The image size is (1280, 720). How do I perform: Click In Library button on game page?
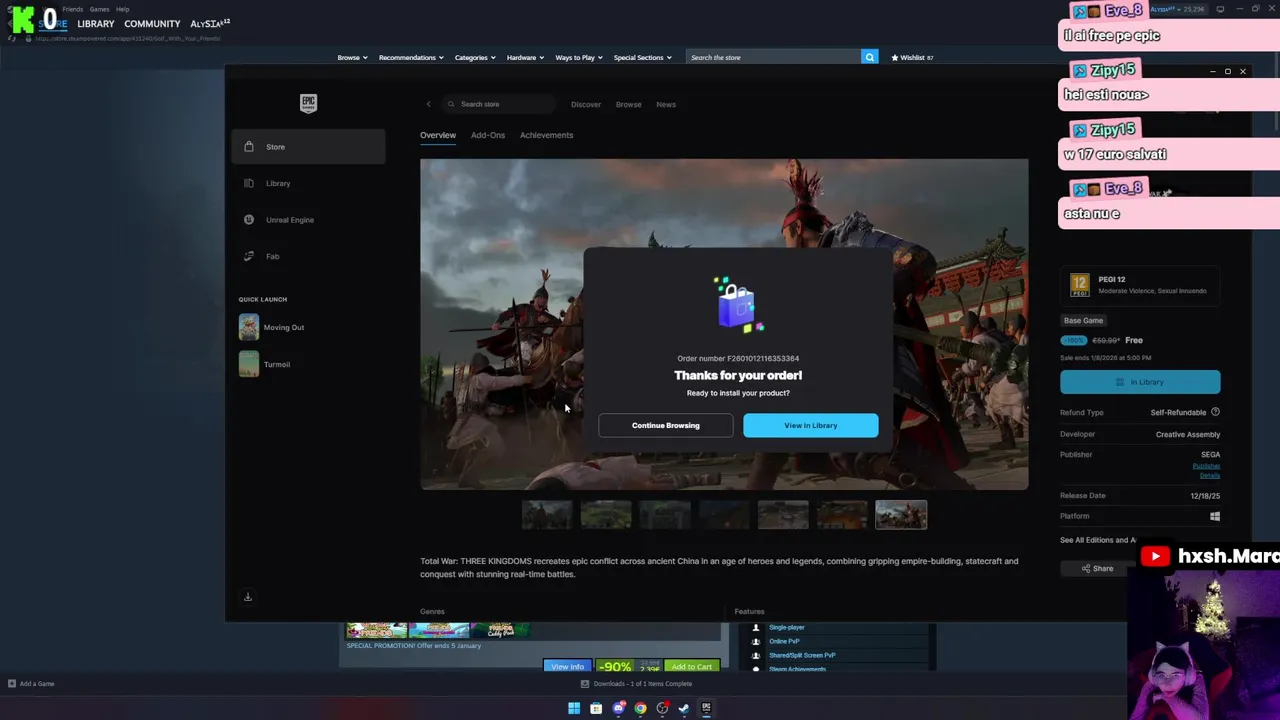pyautogui.click(x=1140, y=382)
